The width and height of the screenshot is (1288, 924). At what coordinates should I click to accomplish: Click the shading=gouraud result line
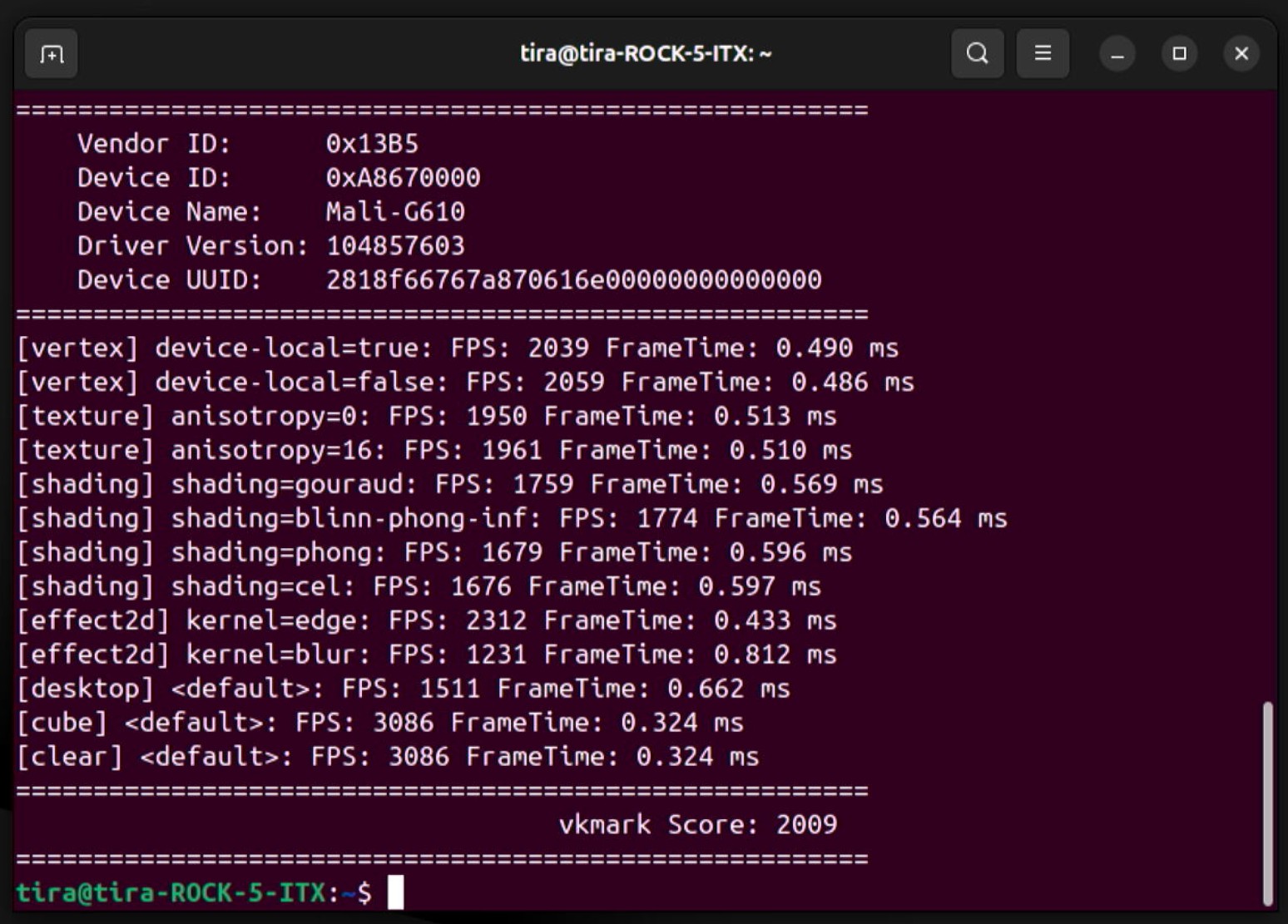tap(450, 485)
